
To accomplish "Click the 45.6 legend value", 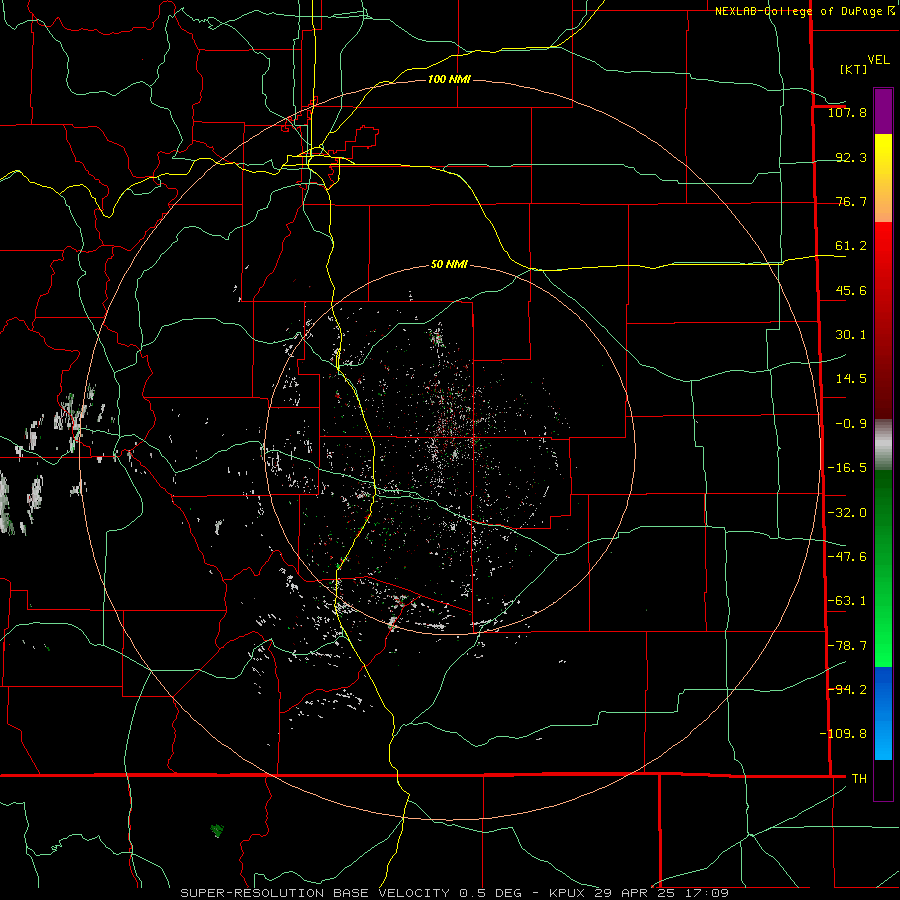I will (851, 290).
